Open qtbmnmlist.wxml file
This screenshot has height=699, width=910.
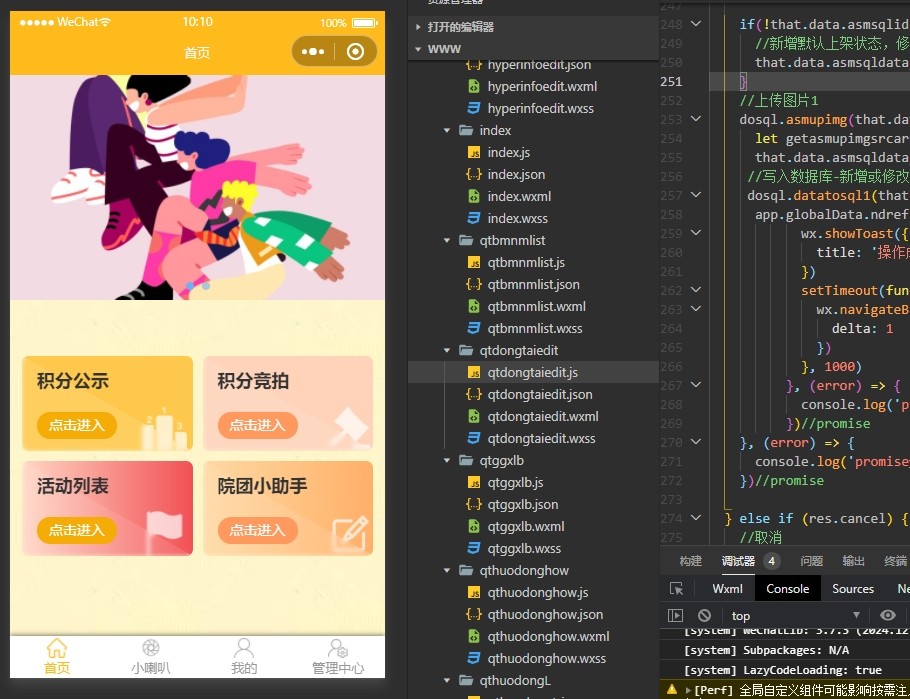pyautogui.click(x=537, y=307)
